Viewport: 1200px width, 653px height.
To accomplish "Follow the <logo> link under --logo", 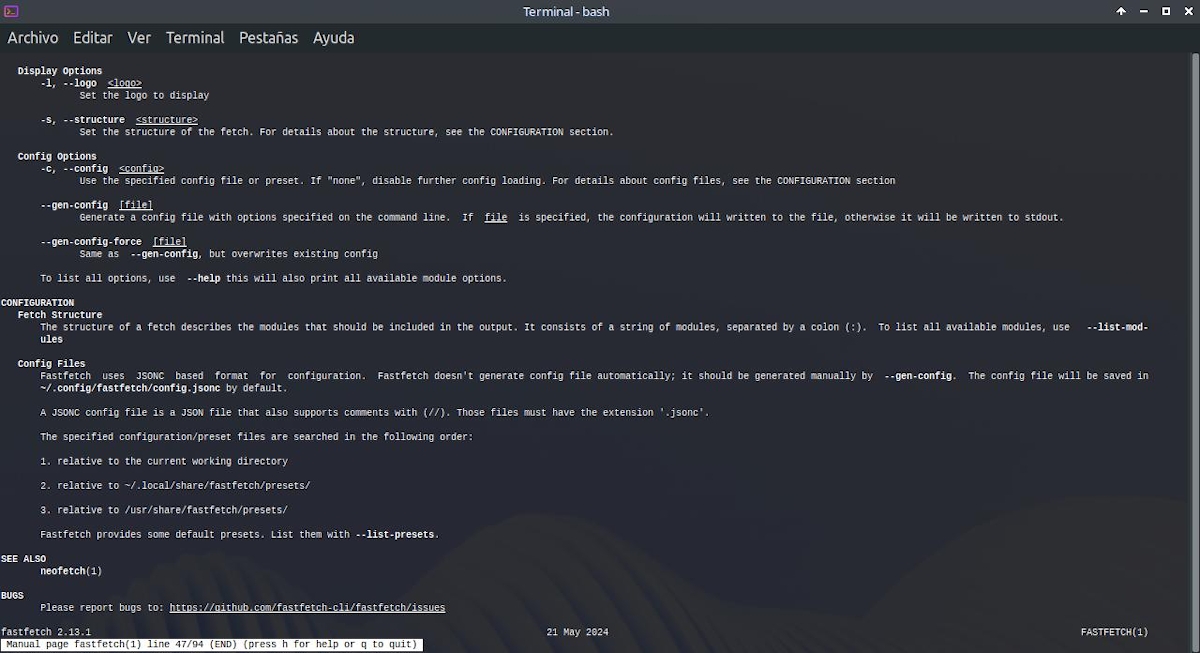I will pos(124,83).
